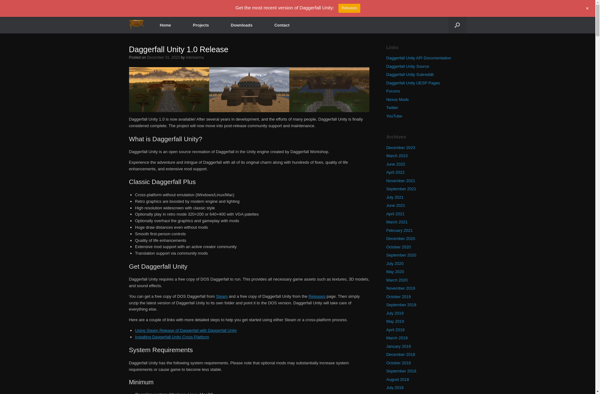The image size is (600, 394).
Task: Open Daggerfall Unity UESP Pages link
Action: click(412, 83)
